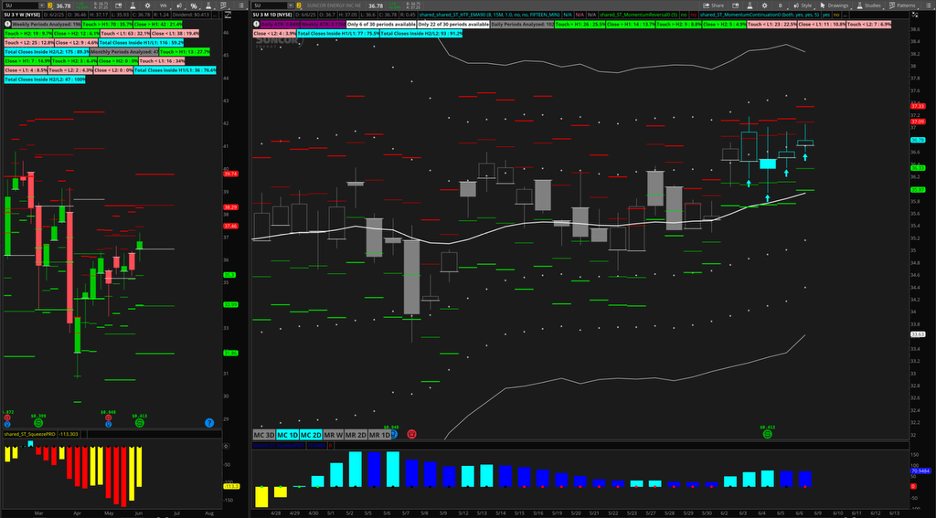This screenshot has width=936, height=518.
Task: Click info icon beside Weekly Periods Analyzed
Action: pyautogui.click(x=6, y=22)
